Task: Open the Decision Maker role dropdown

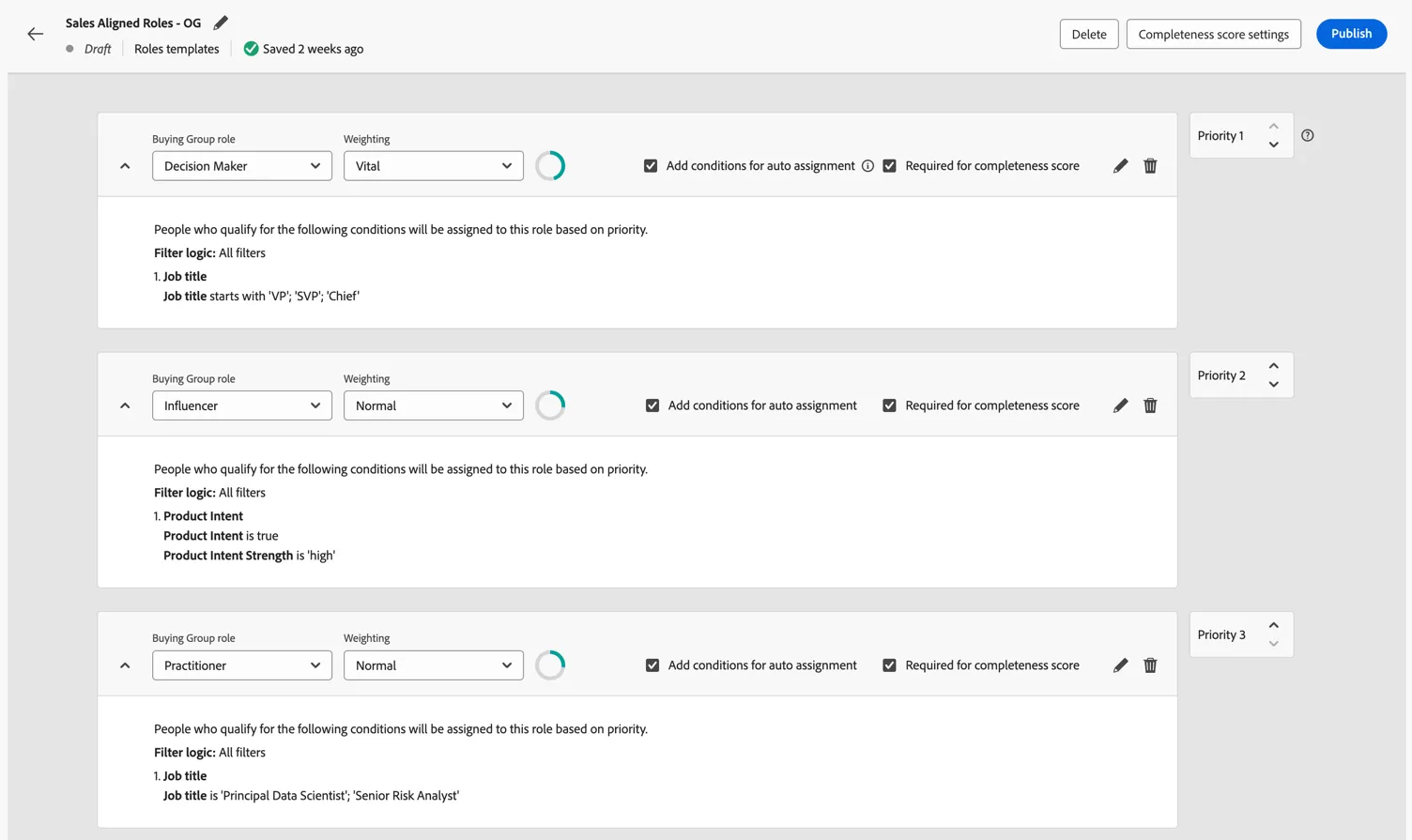Action: click(242, 166)
